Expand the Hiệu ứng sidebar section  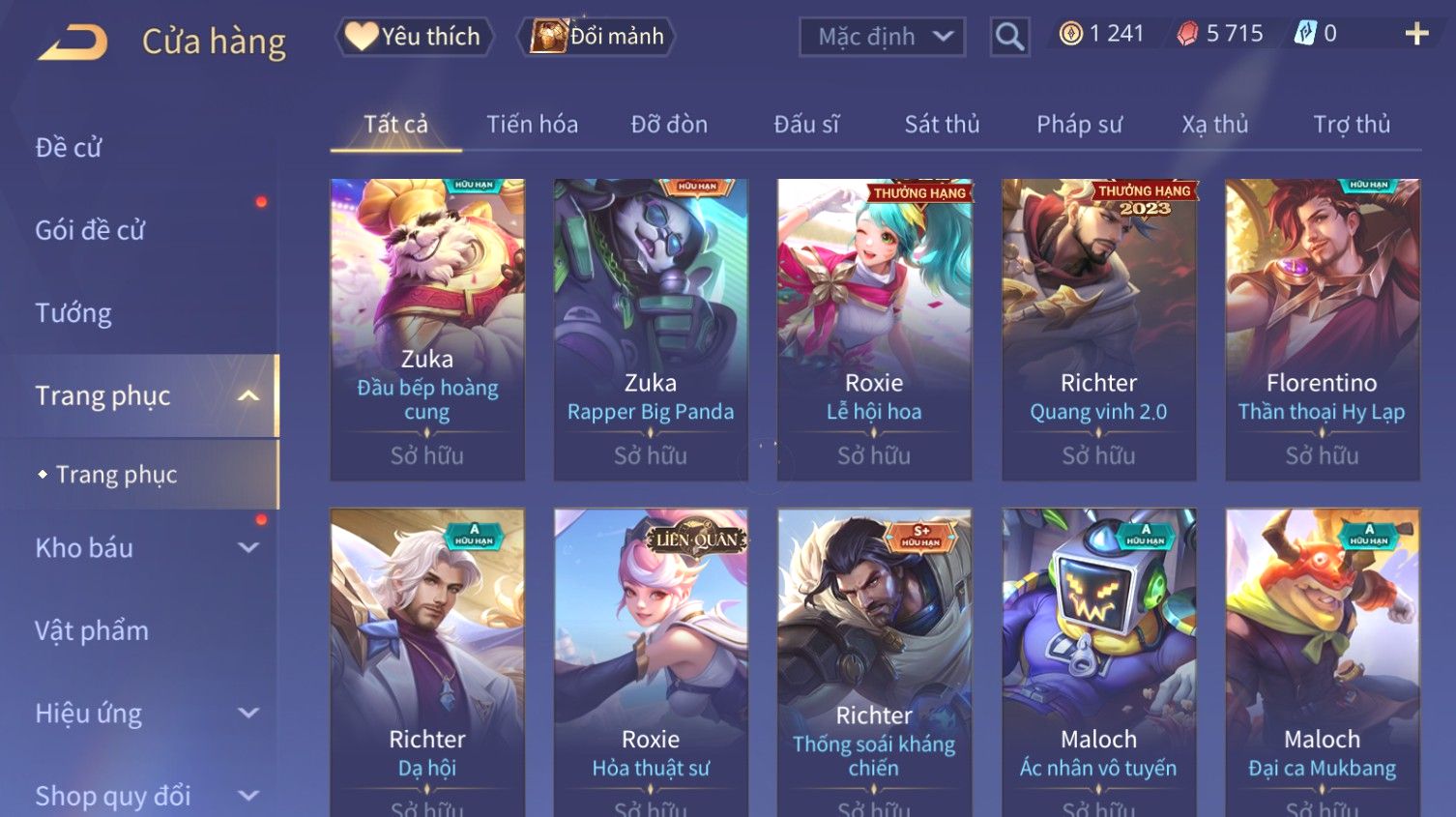[x=248, y=713]
